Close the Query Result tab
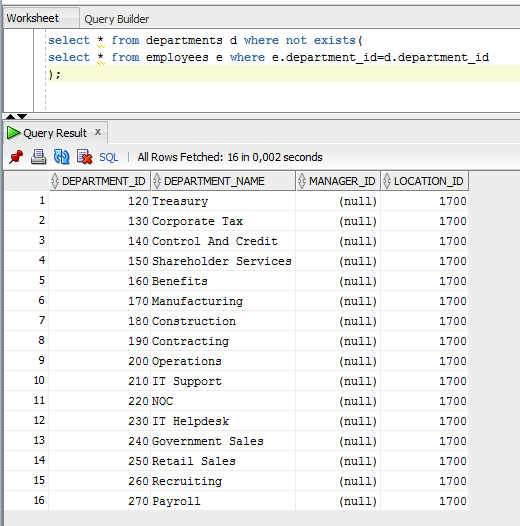The image size is (520, 526). coord(98,132)
